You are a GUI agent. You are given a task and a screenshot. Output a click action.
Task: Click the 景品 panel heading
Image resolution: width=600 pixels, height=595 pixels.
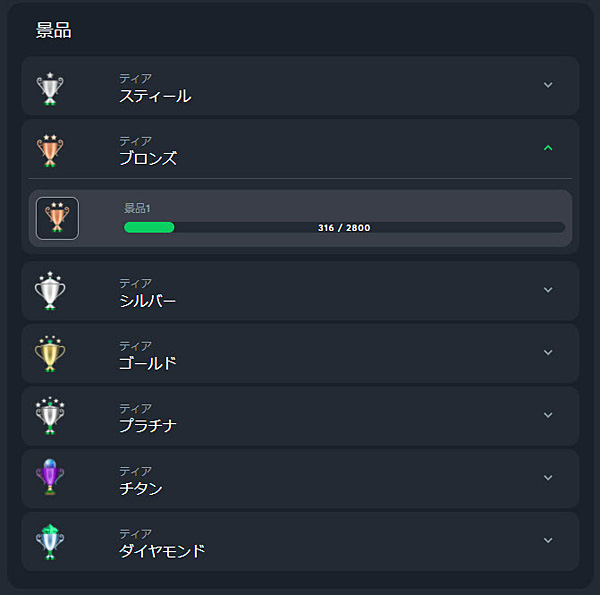click(x=54, y=30)
